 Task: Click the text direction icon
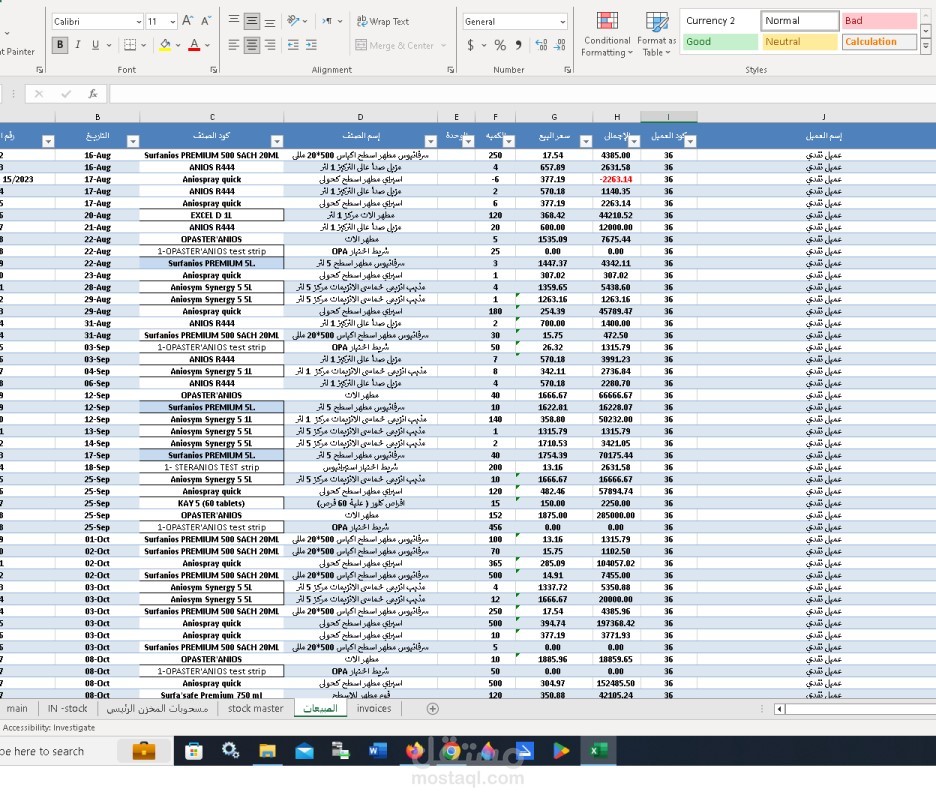[x=327, y=21]
